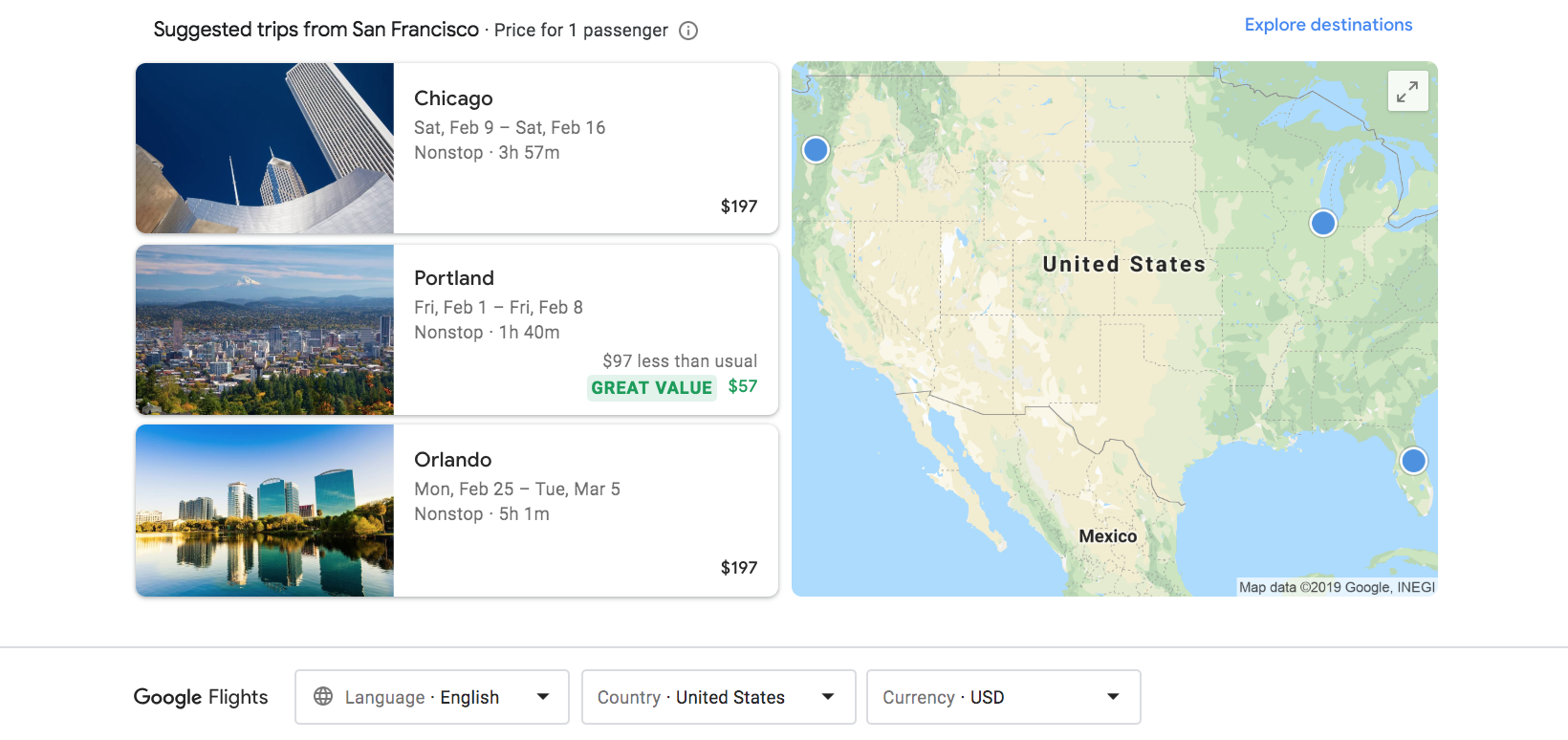Open the Language English dropdown
The image size is (1568, 740).
tap(432, 697)
